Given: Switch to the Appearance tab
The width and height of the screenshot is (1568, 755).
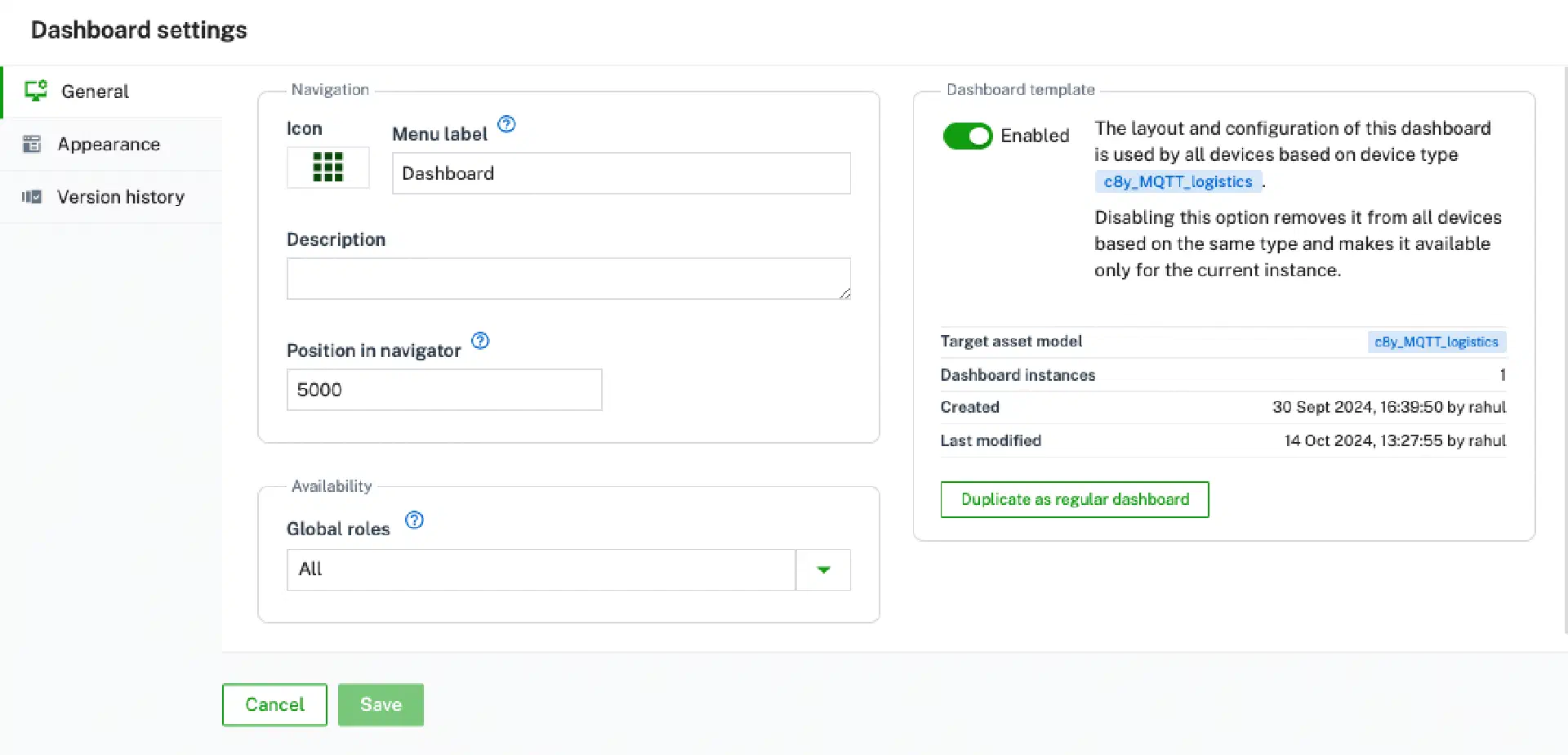Looking at the screenshot, I should [x=109, y=145].
